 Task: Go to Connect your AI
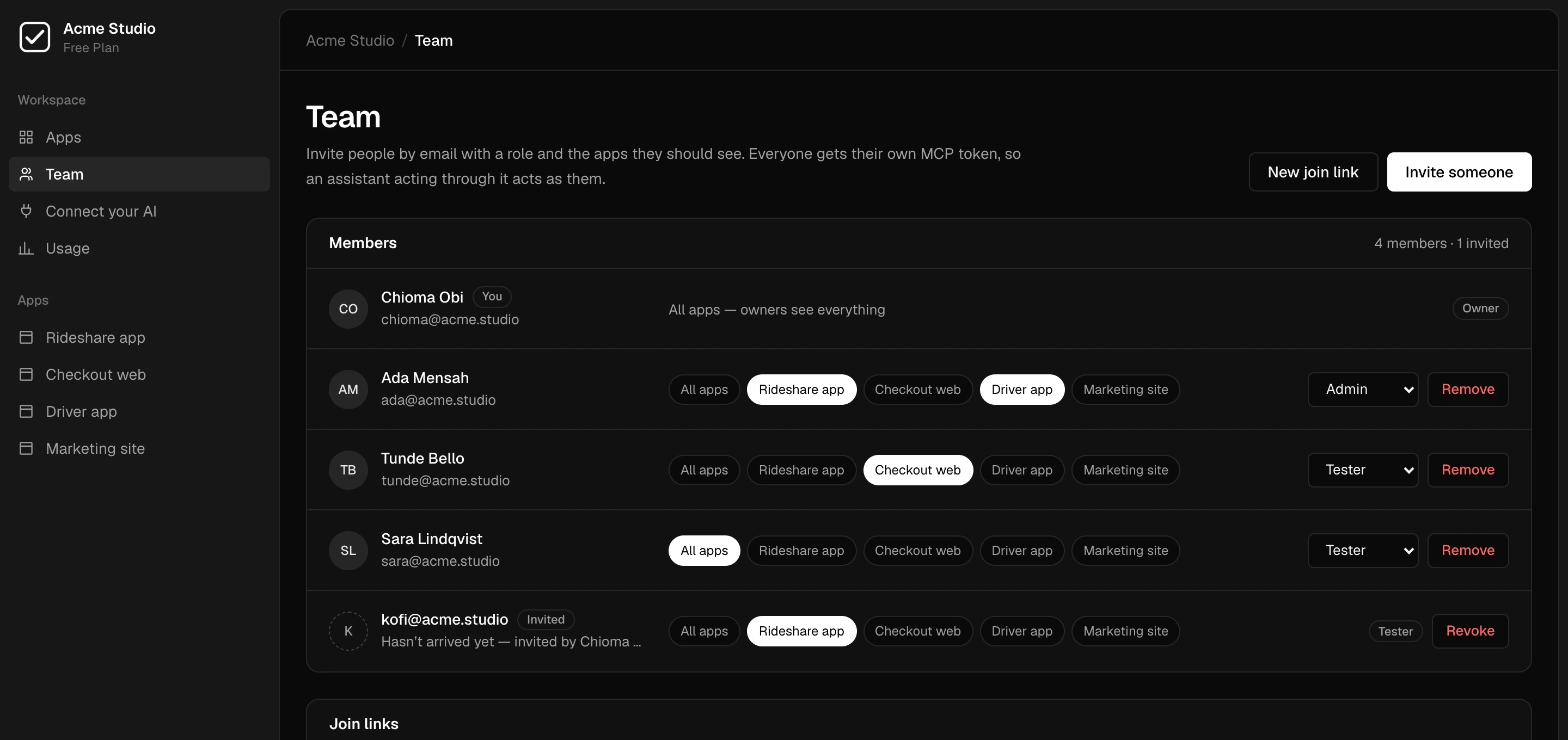pos(139,211)
